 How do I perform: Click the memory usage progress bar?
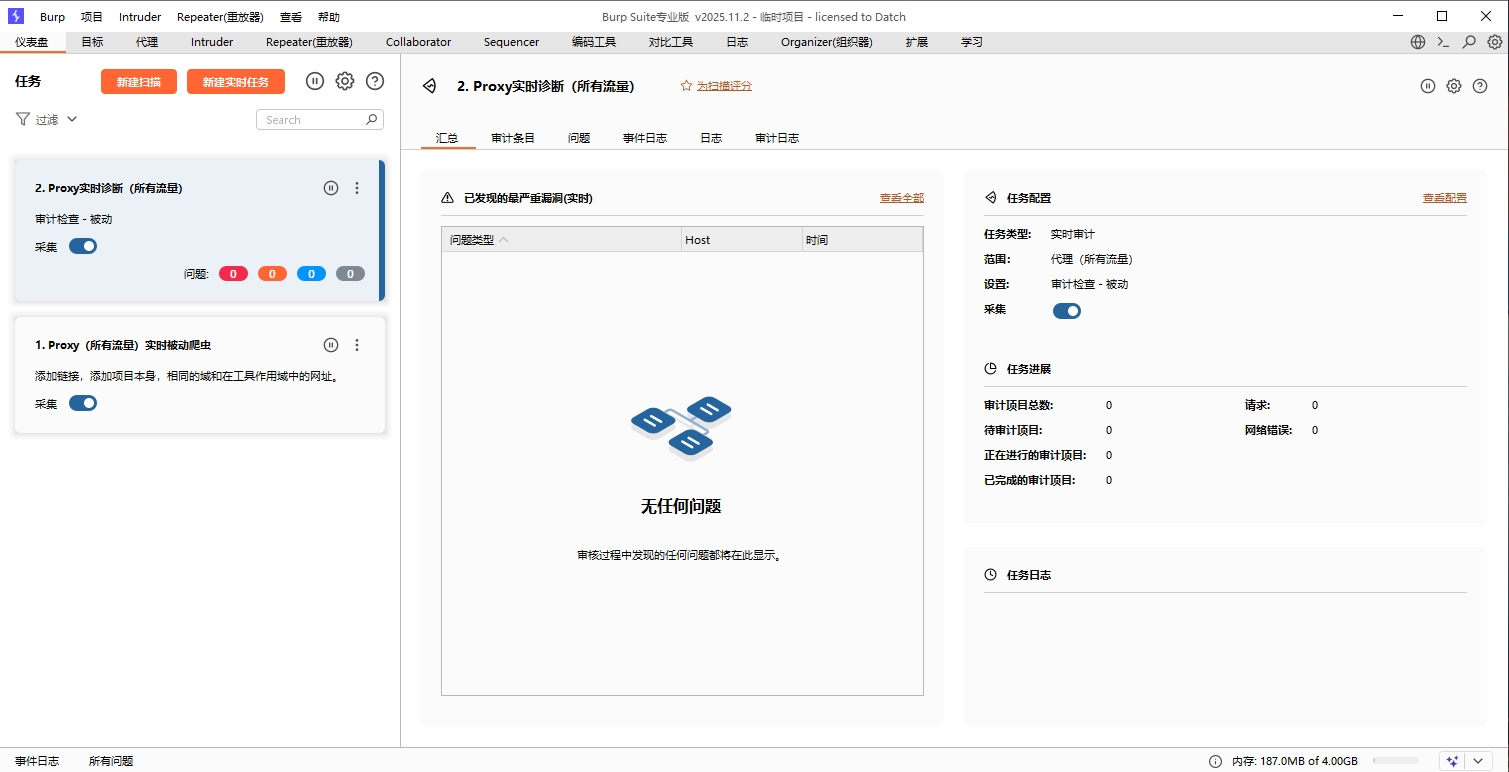[x=1396, y=760]
